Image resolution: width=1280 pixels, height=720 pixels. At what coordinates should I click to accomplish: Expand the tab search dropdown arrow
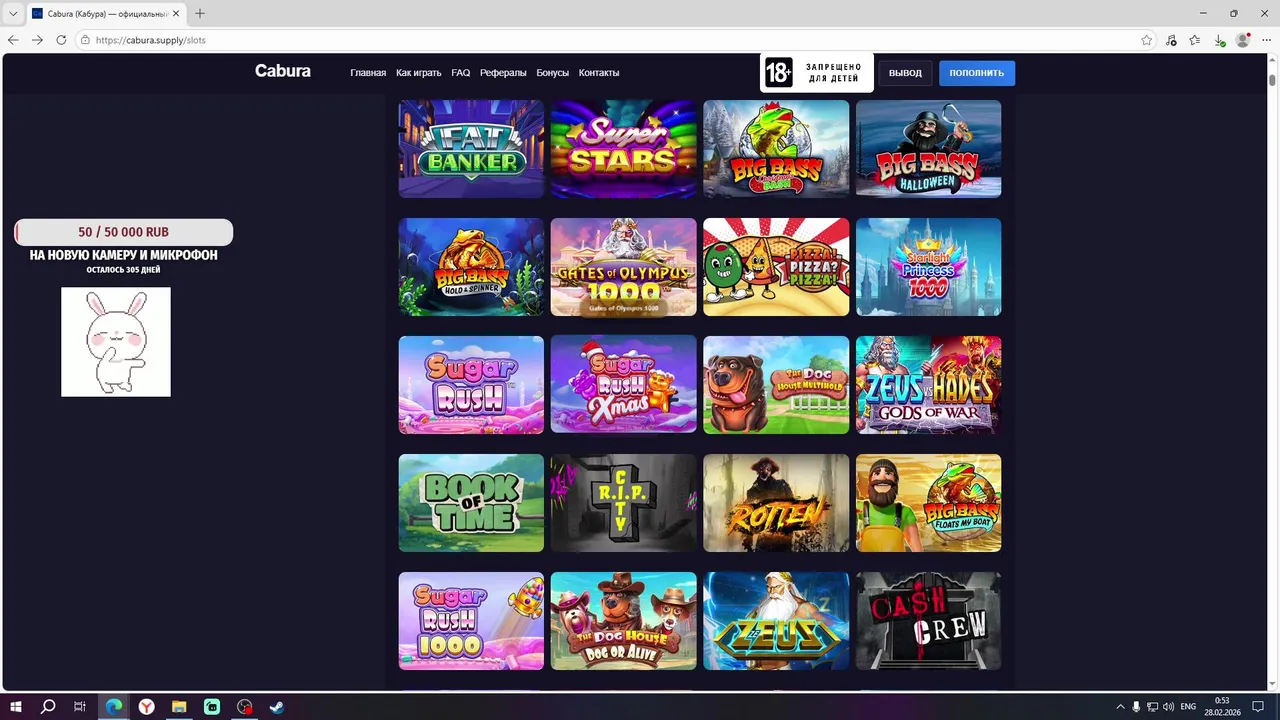coord(13,14)
